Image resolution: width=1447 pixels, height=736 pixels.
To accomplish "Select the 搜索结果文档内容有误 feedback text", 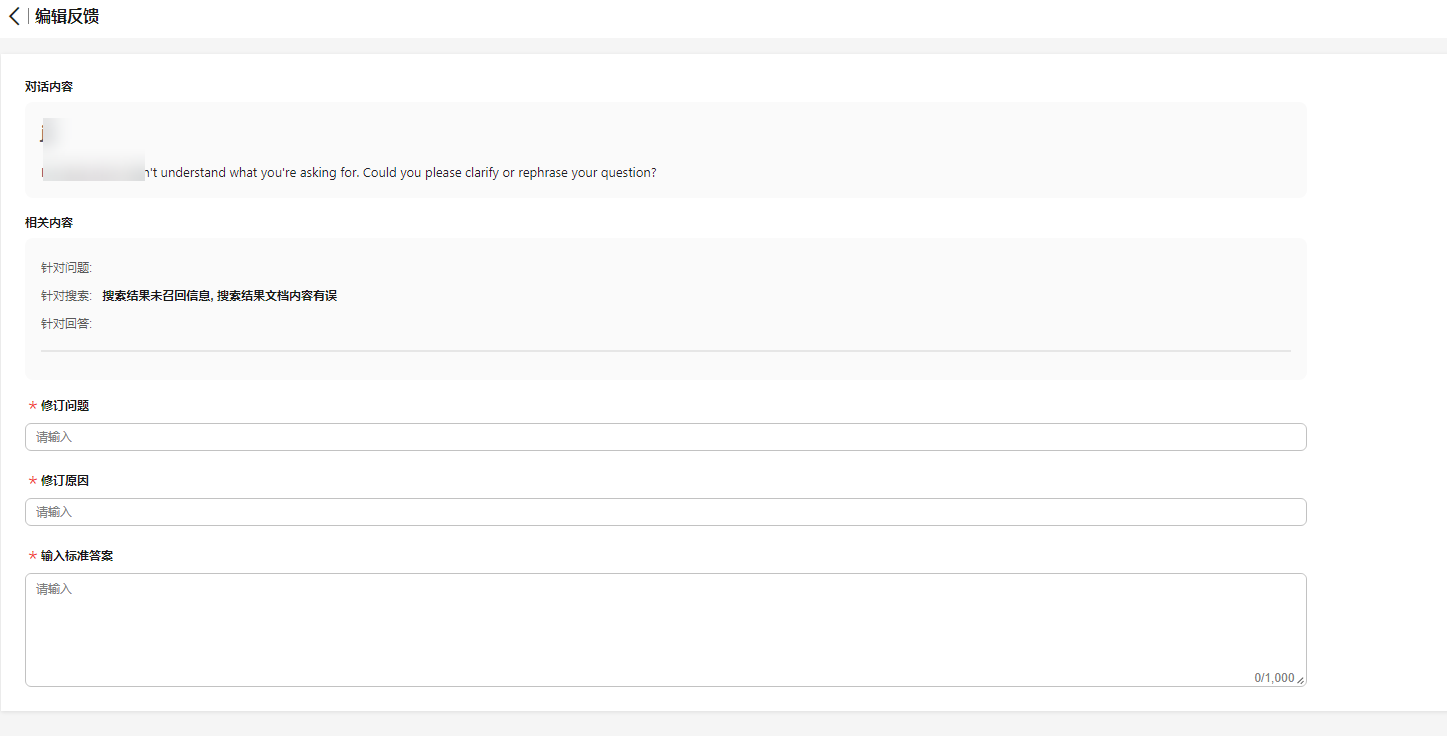I will [277, 296].
